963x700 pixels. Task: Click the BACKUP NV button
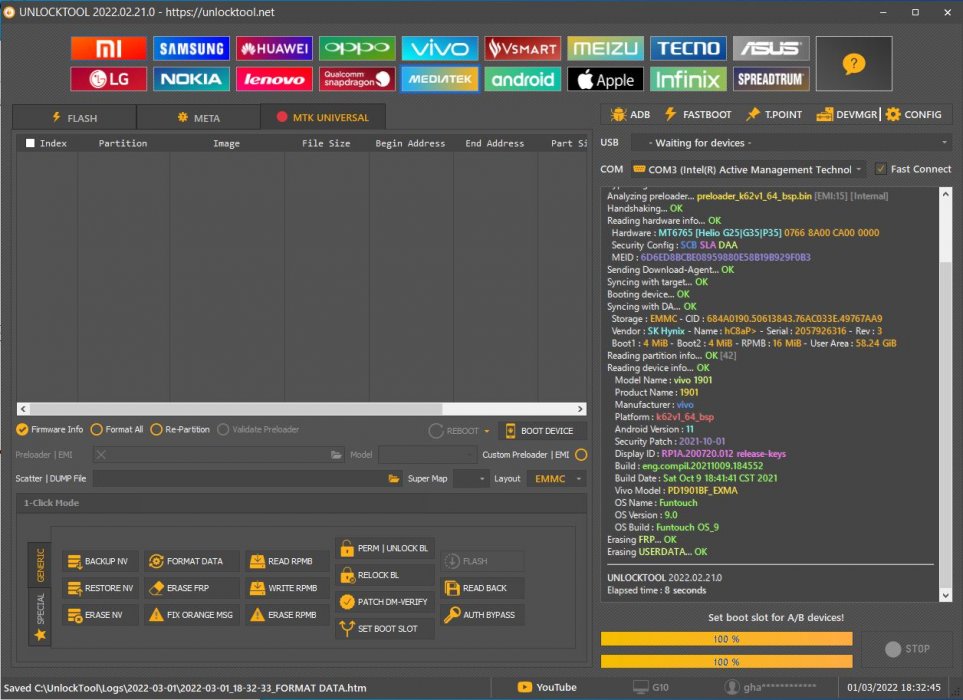click(x=99, y=561)
